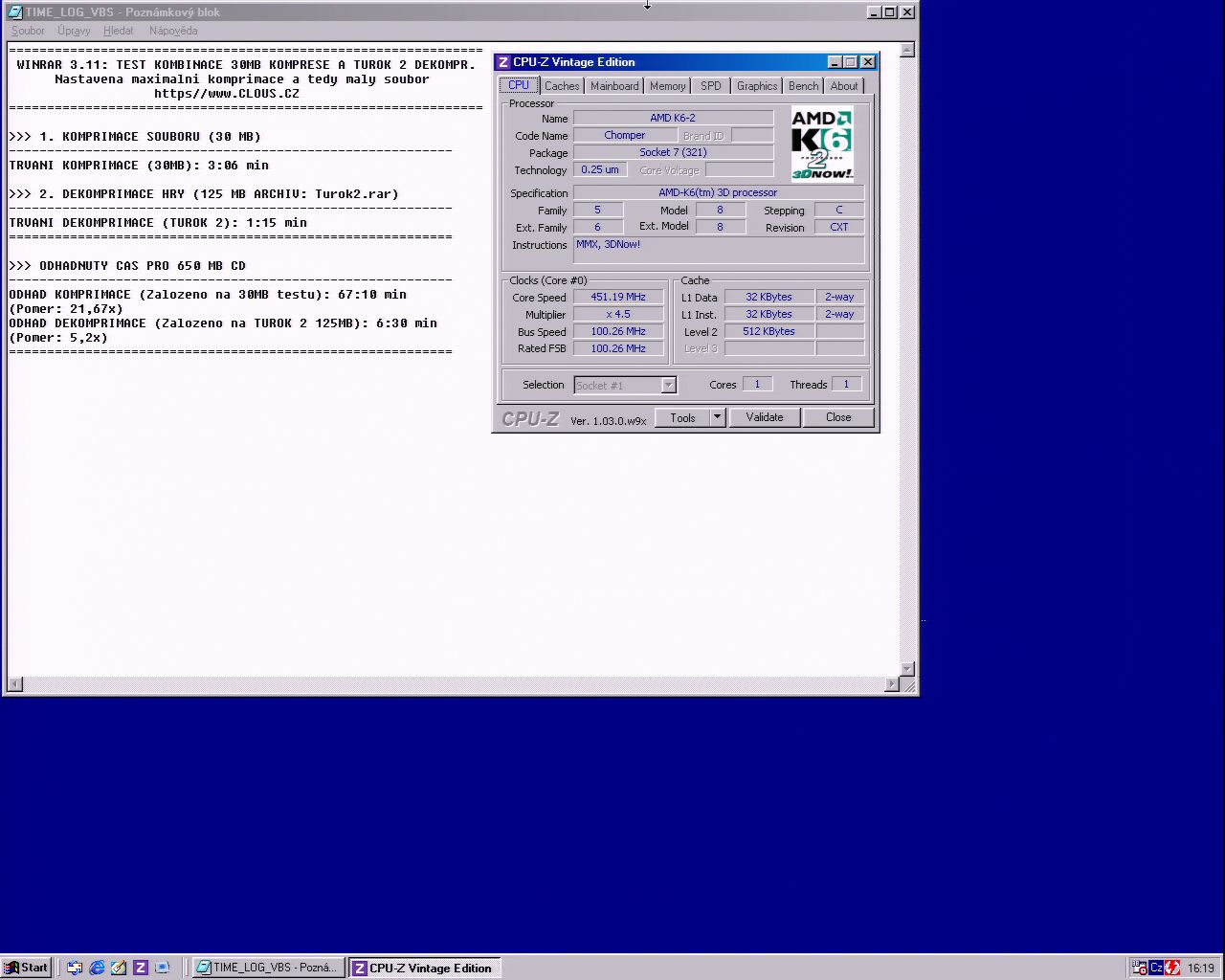Click the Level 2 cache value 512 KBytes
Image resolution: width=1225 pixels, height=980 pixels.
[x=768, y=331]
